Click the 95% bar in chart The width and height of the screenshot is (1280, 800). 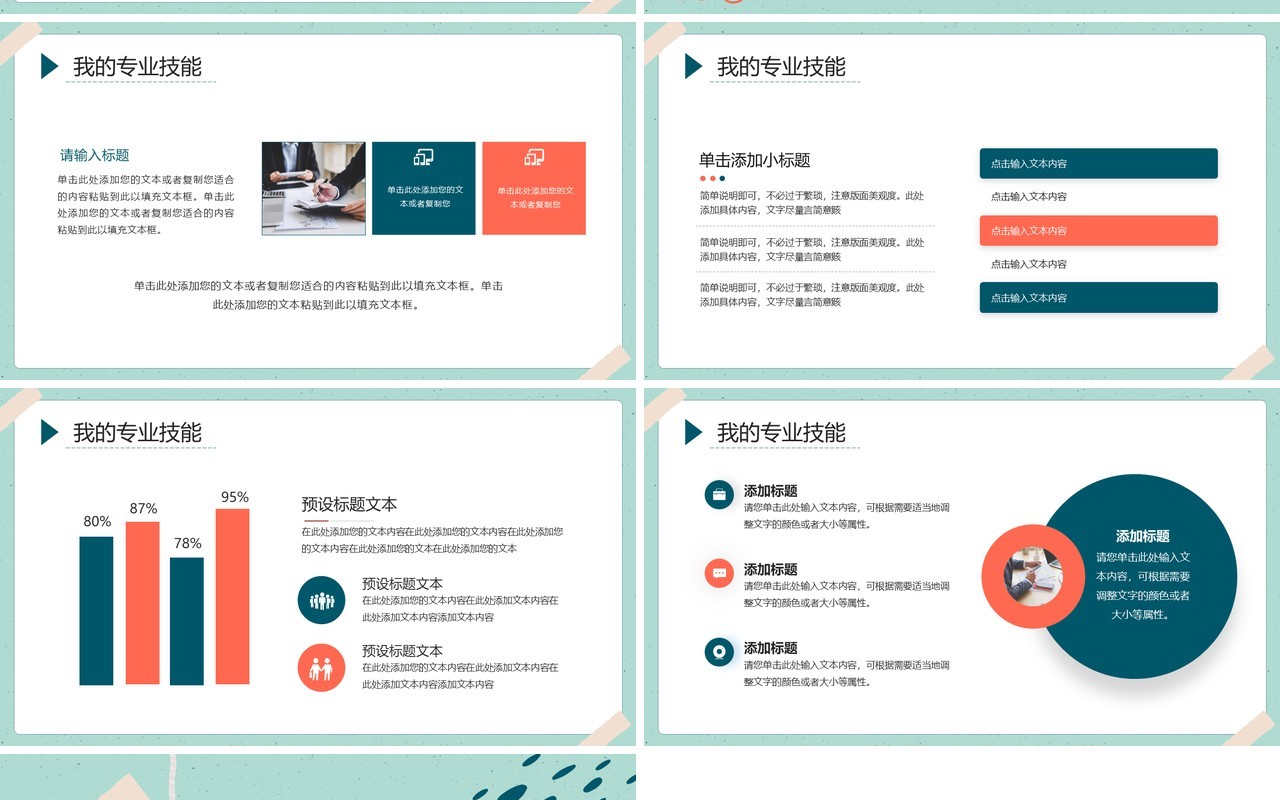coord(233,597)
